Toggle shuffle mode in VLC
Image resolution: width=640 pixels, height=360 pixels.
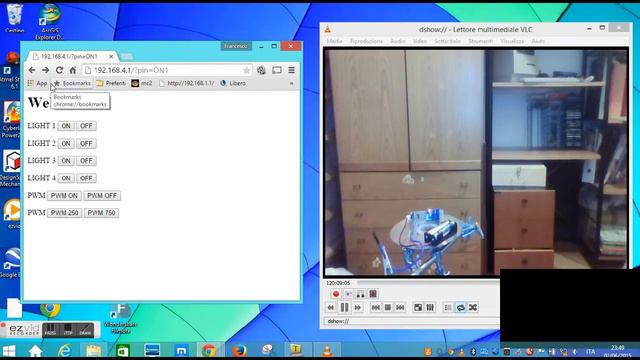point(473,307)
